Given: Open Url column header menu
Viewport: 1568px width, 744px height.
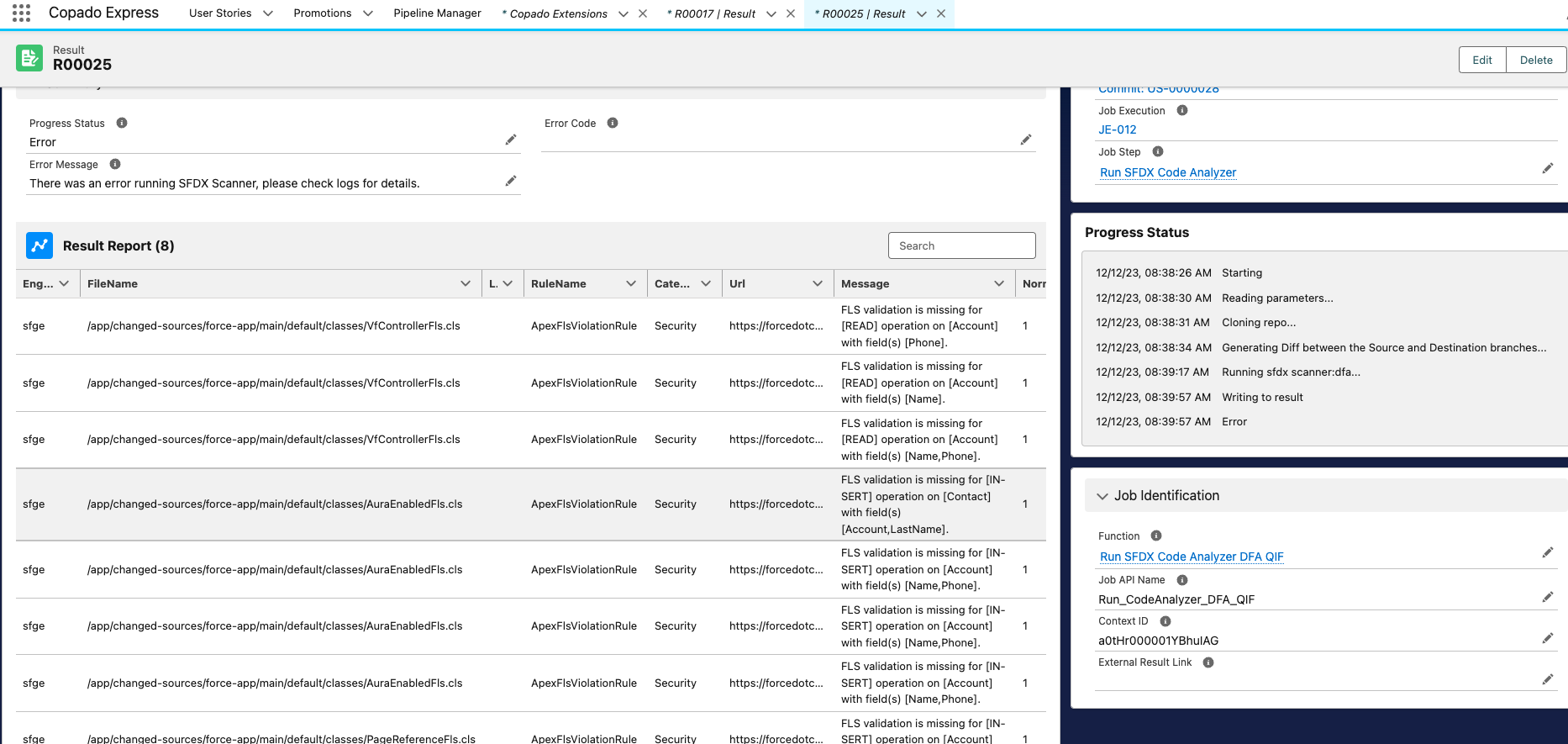Looking at the screenshot, I should click(x=818, y=283).
